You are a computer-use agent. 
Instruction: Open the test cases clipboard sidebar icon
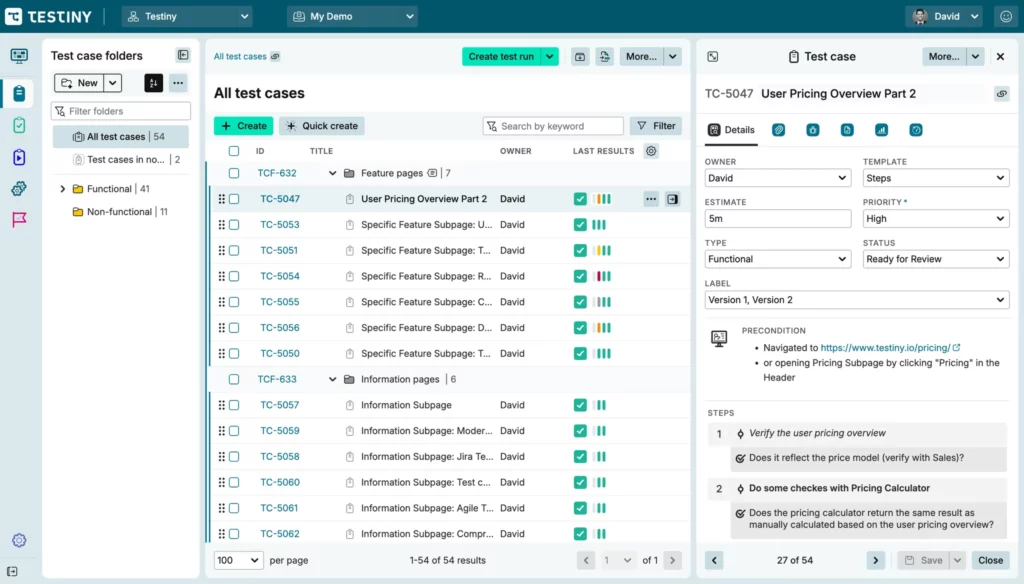point(19,93)
